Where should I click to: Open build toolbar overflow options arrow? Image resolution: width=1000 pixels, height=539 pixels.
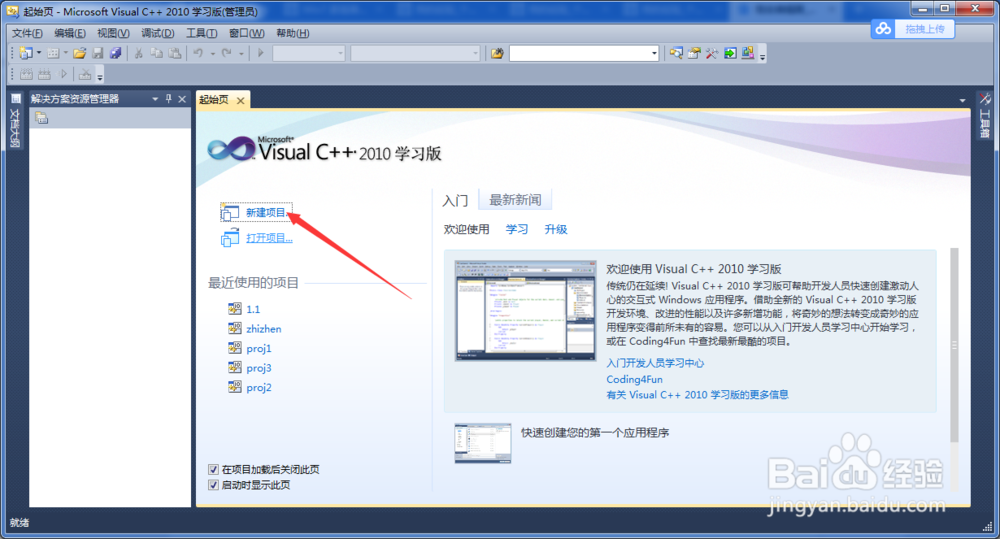[x=100, y=77]
